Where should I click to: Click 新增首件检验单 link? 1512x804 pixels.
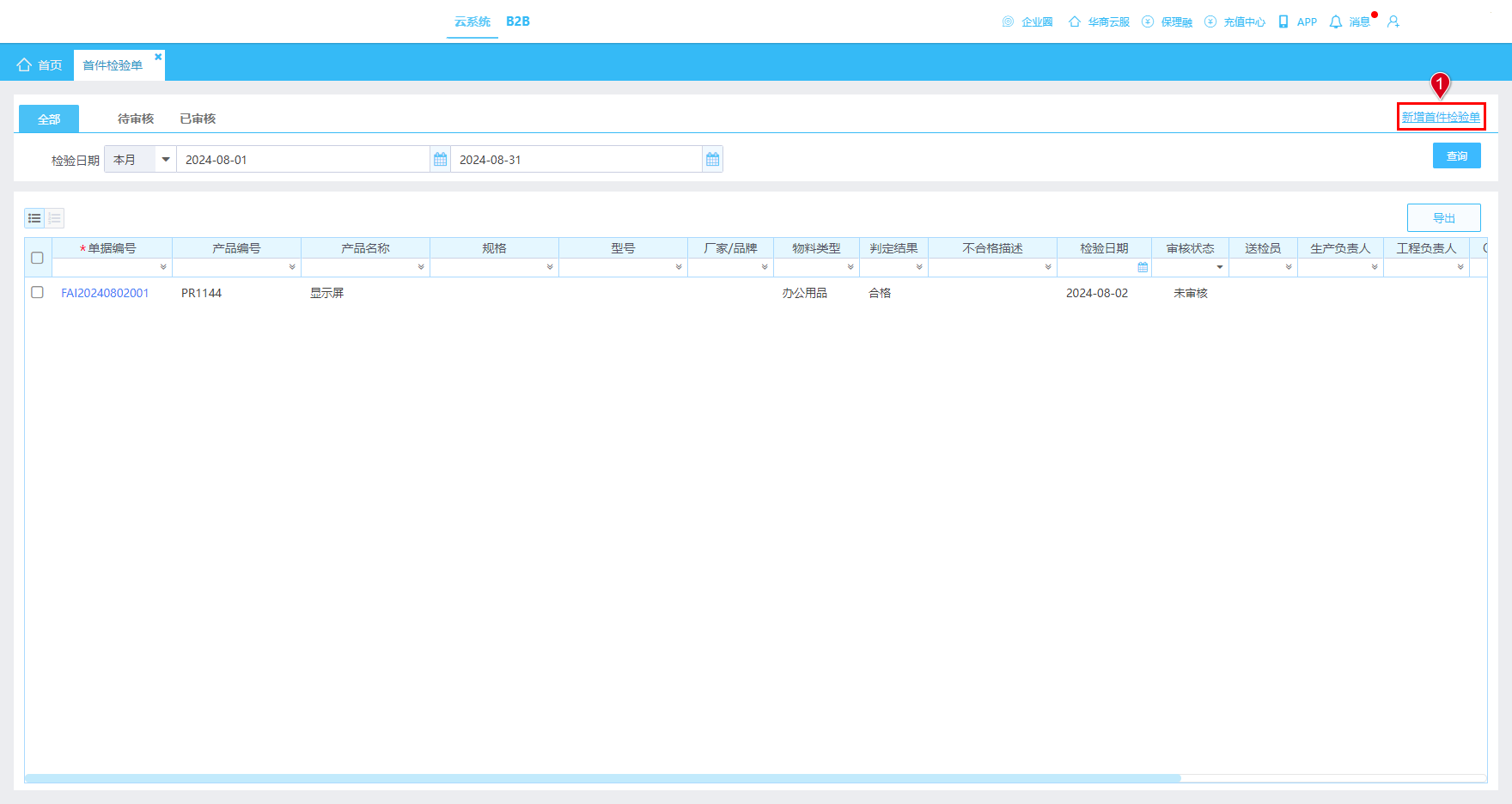pos(1441,117)
